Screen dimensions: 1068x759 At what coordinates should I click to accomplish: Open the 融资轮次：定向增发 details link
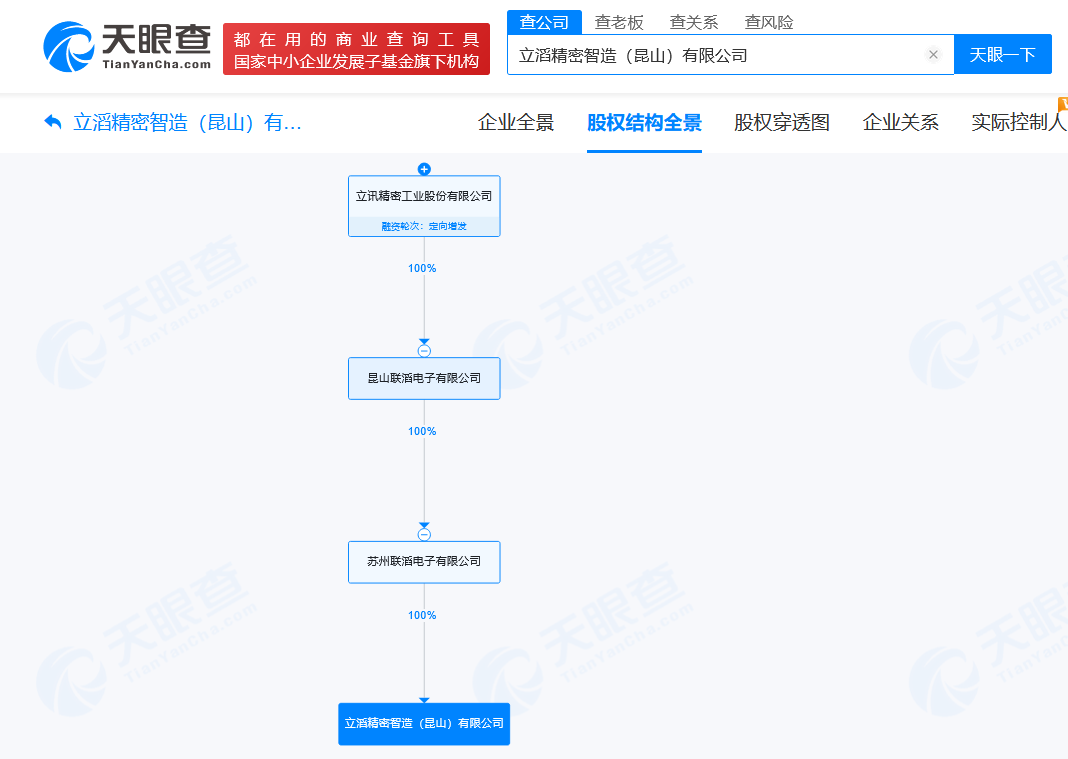click(x=424, y=226)
